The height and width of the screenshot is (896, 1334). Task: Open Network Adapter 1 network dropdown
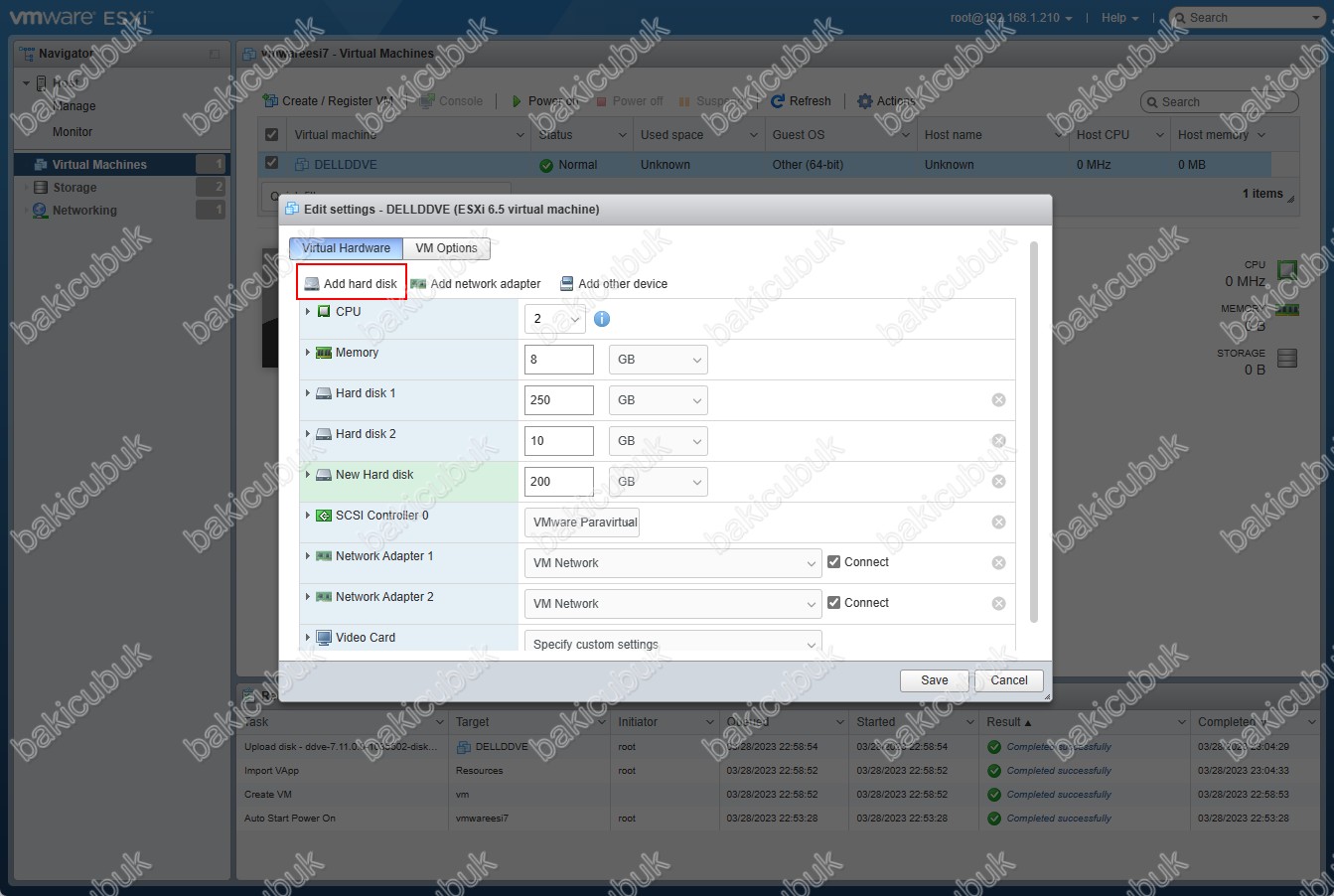pos(673,563)
